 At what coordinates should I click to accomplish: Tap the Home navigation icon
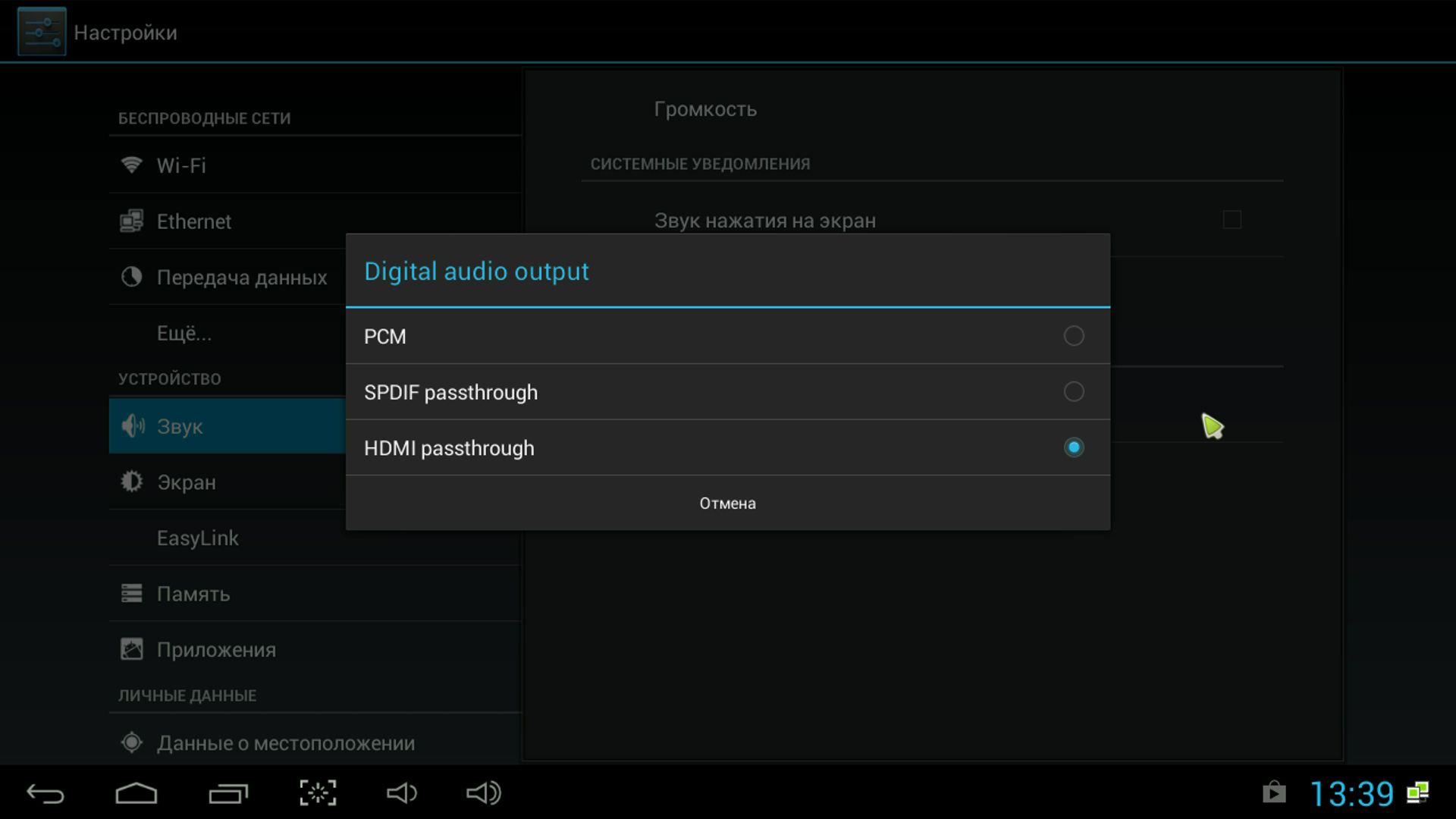pos(136,793)
